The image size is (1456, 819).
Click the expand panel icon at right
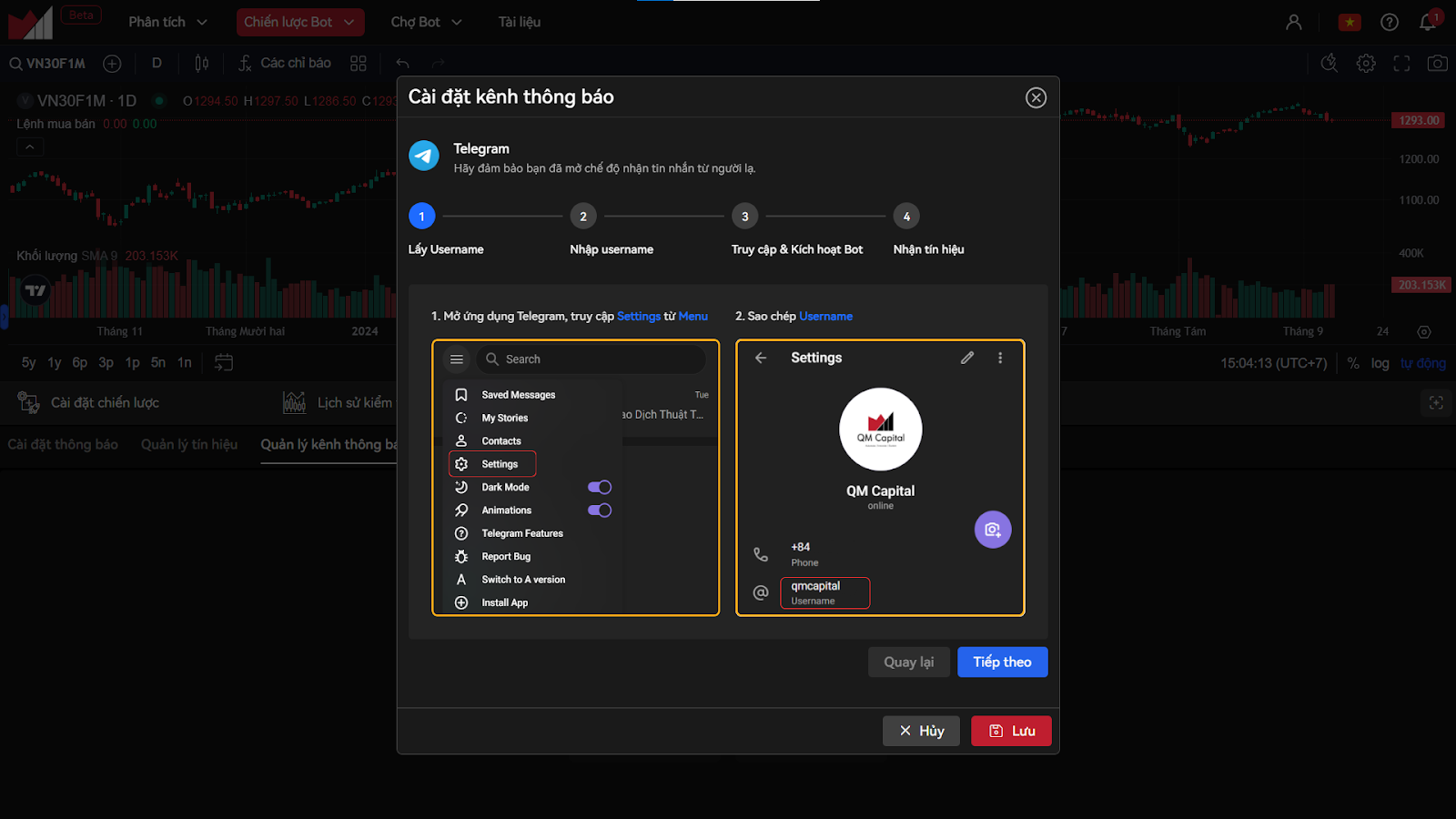point(1436,402)
